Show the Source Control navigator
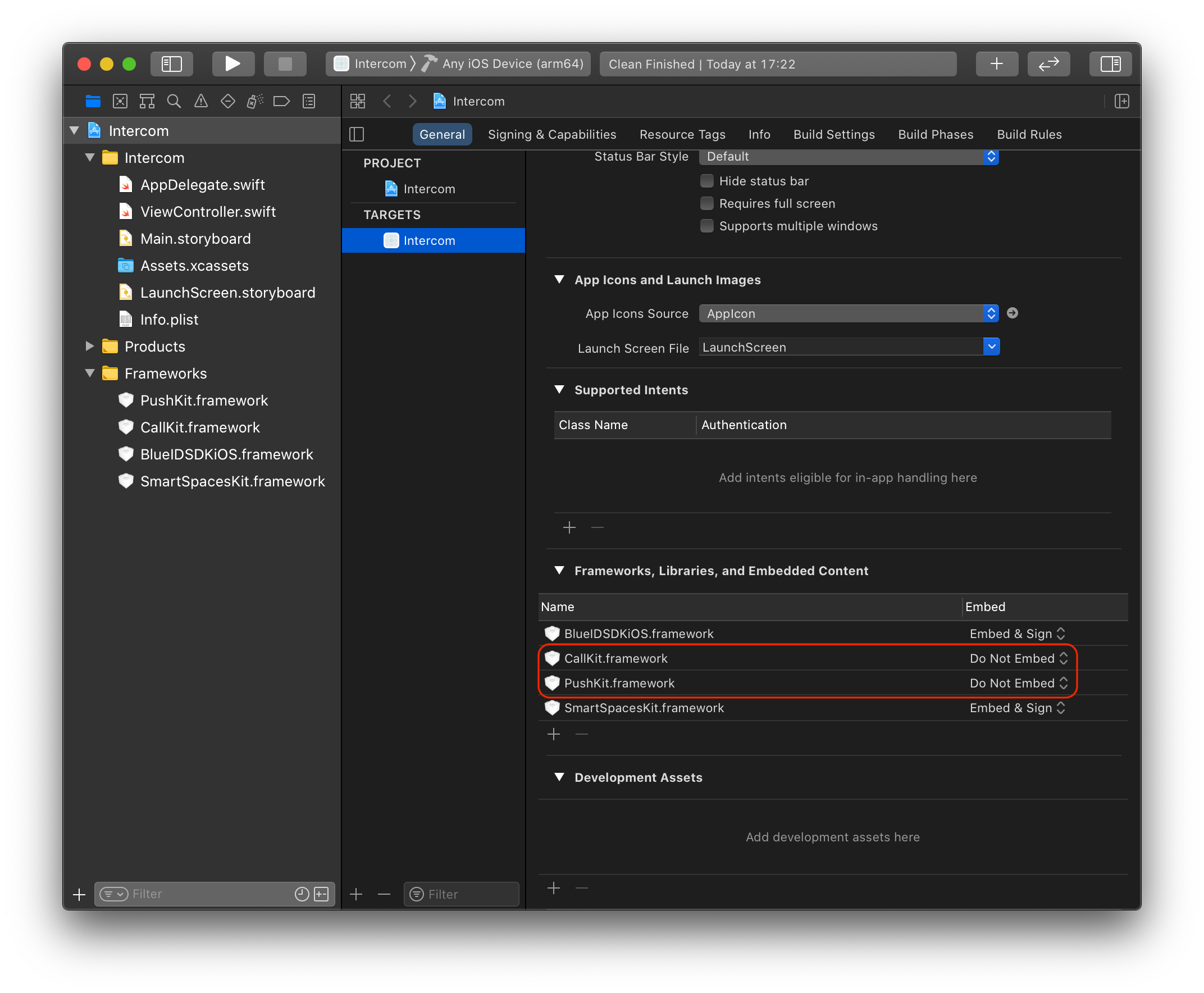Image resolution: width=1204 pixels, height=993 pixels. [x=120, y=101]
